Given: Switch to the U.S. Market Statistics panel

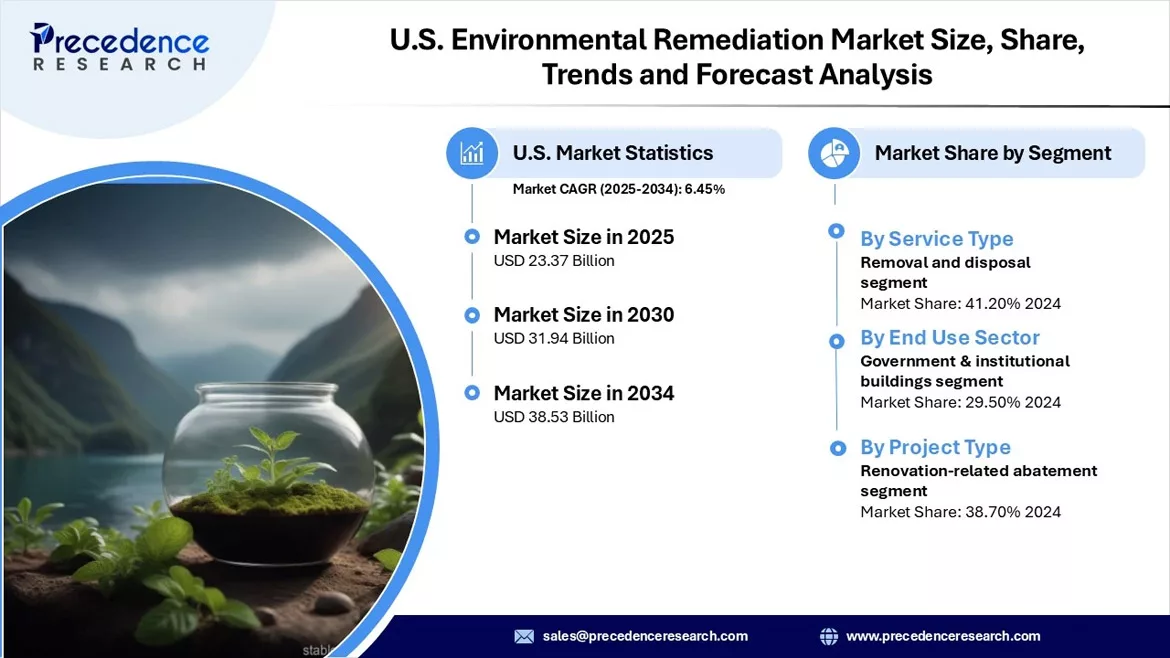Looking at the screenshot, I should coord(613,152).
